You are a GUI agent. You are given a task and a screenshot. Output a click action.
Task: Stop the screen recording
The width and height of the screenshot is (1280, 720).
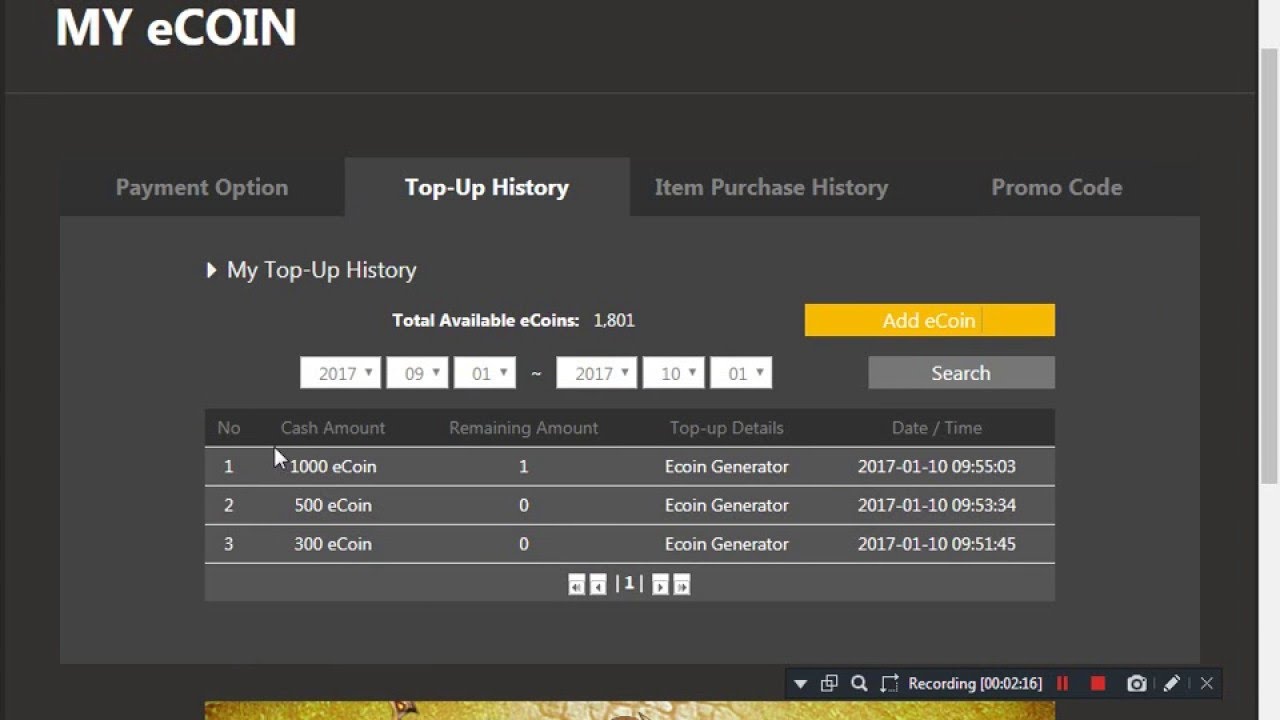[x=1098, y=684]
